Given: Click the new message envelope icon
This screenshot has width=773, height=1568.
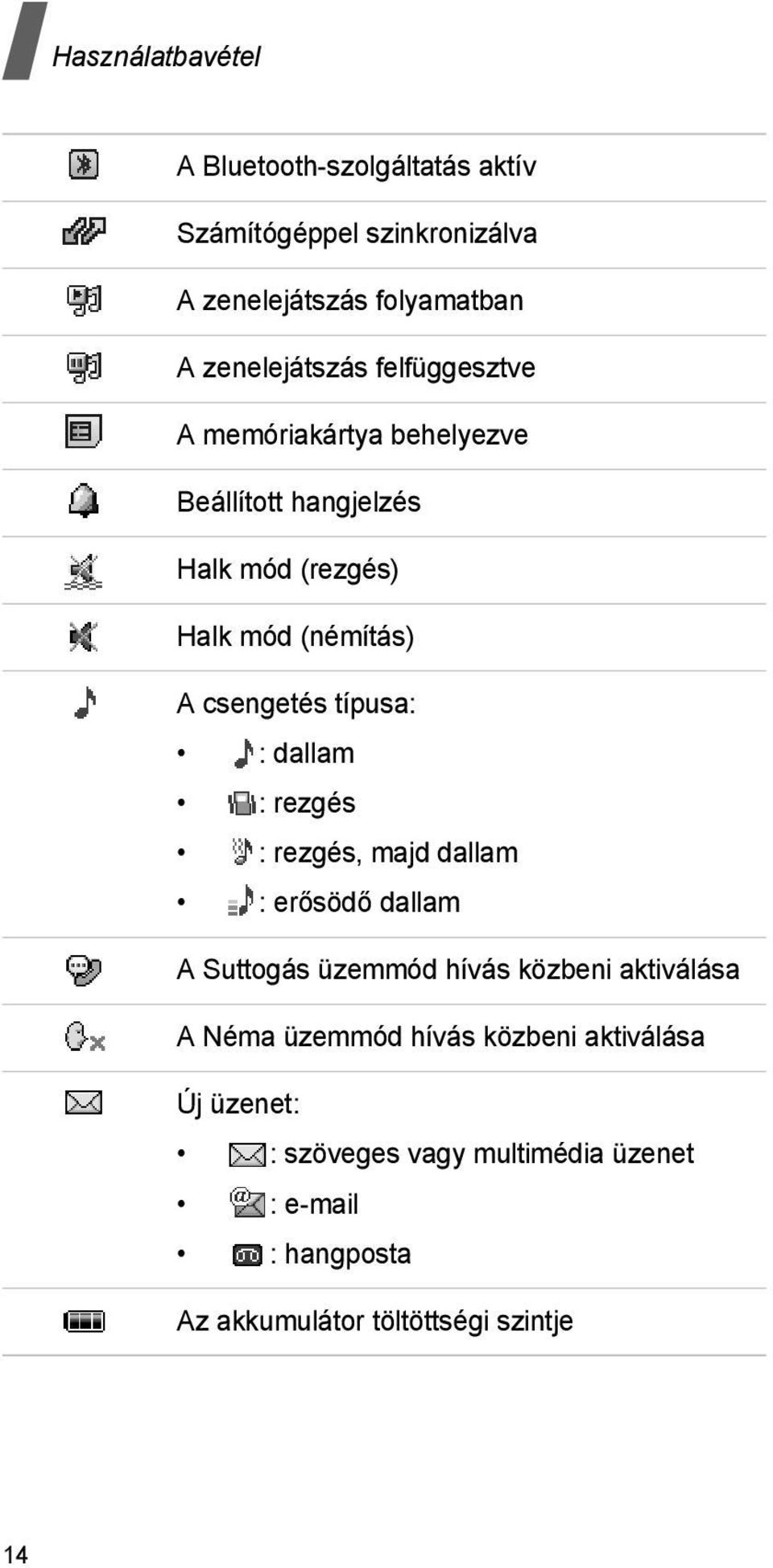Looking at the screenshot, I should point(84,1103).
